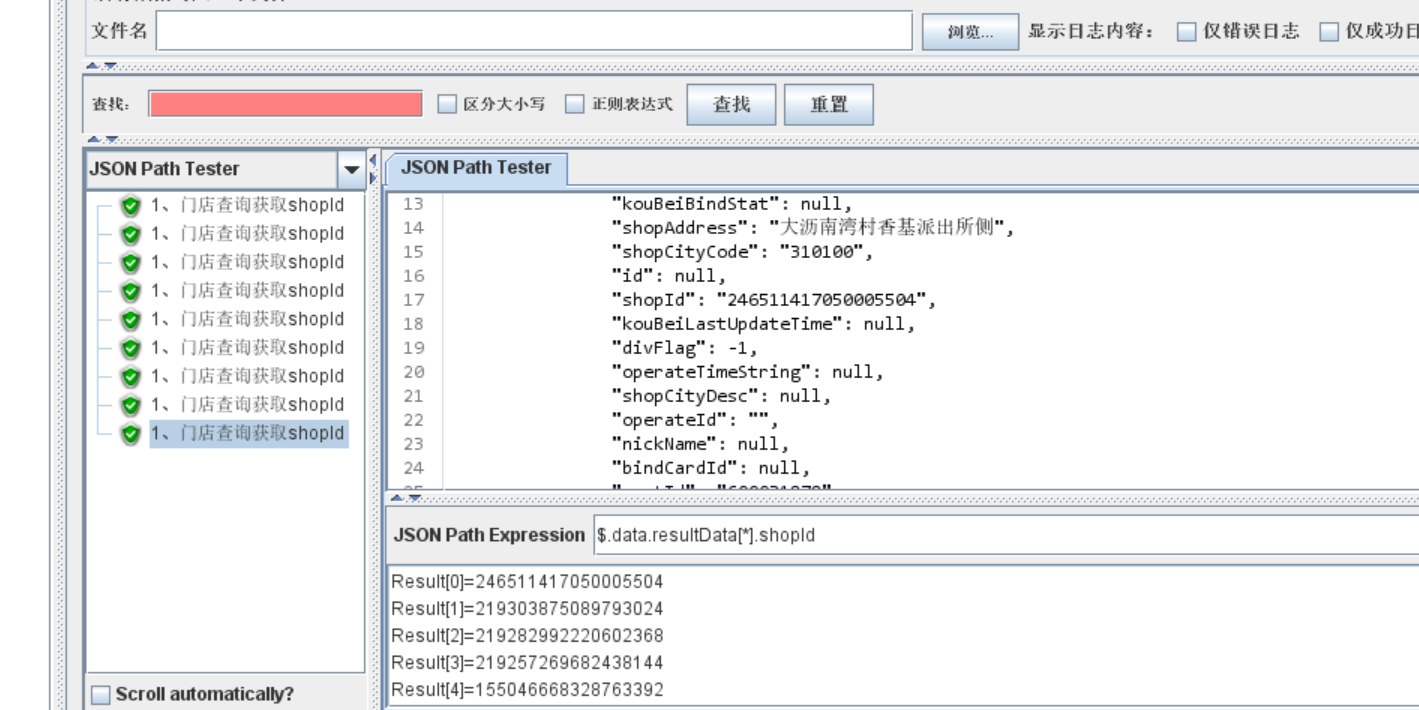Switch to the JSON Path Tester tab
1419x710 pixels.
(x=476, y=168)
